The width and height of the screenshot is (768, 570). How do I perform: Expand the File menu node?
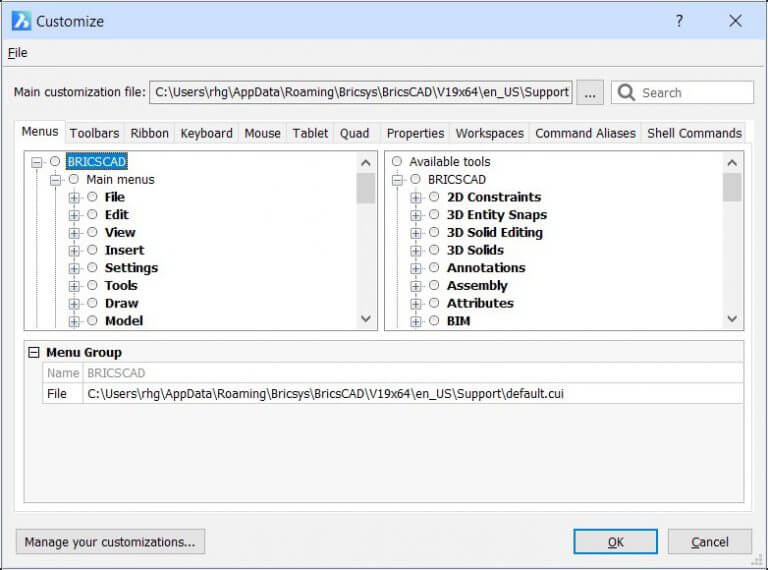pos(74,198)
